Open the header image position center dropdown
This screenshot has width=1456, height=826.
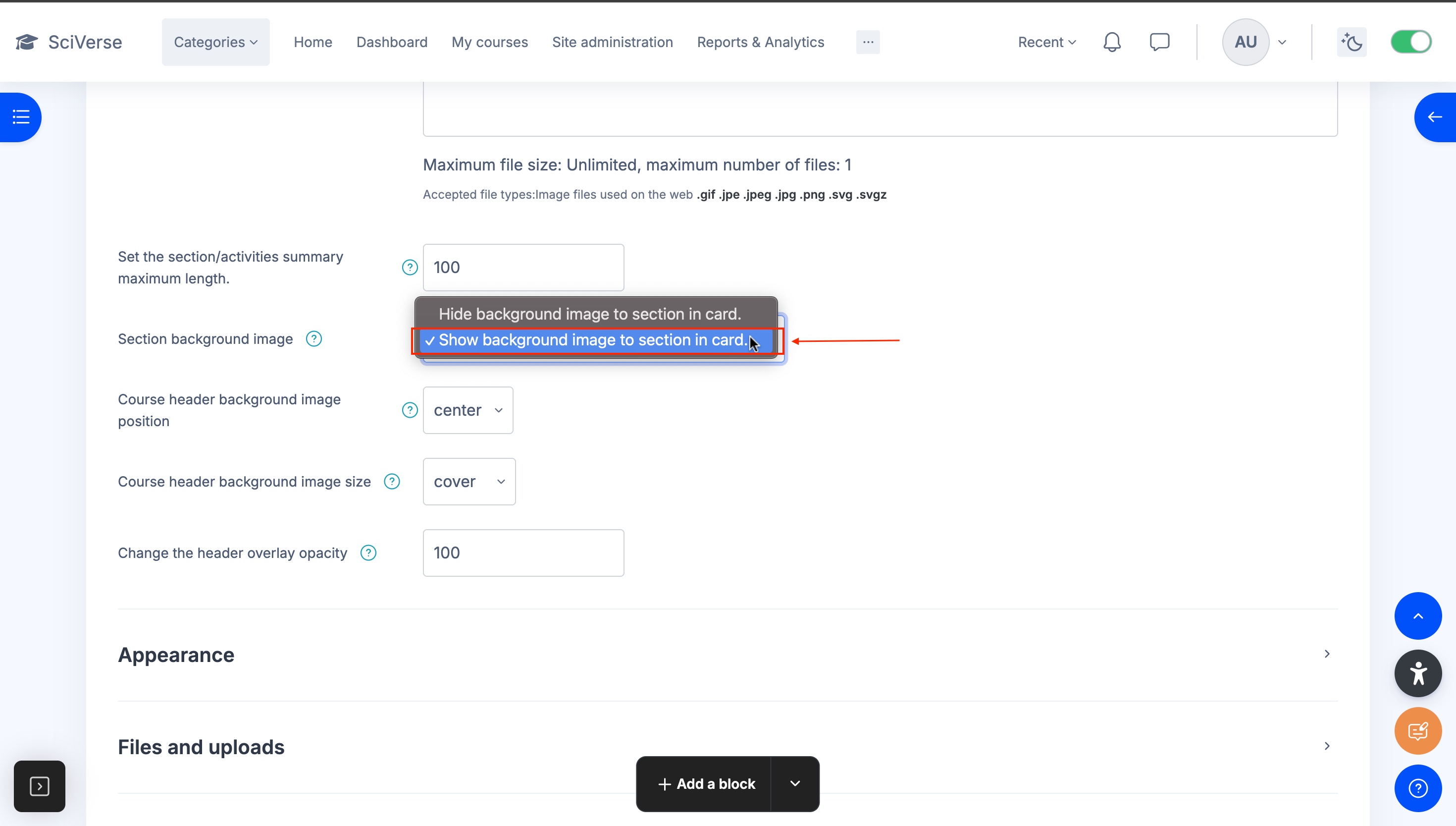coord(468,410)
